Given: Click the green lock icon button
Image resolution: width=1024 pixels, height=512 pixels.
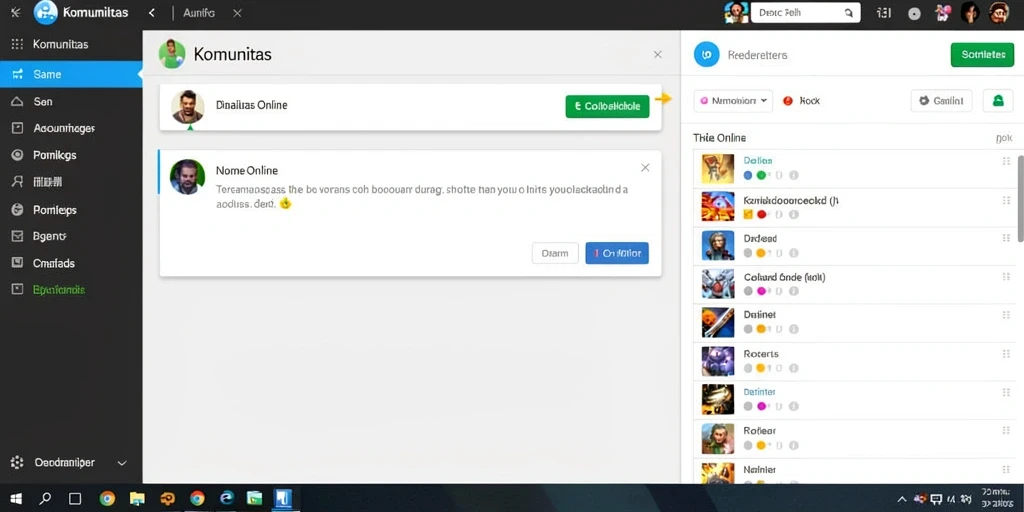Looking at the screenshot, I should (997, 101).
